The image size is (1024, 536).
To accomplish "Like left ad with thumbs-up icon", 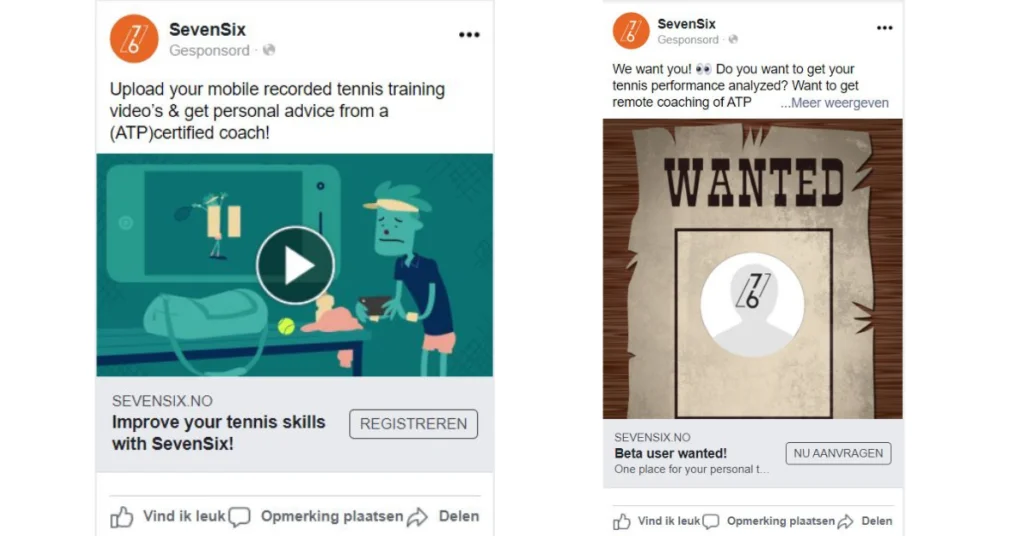I will (121, 517).
